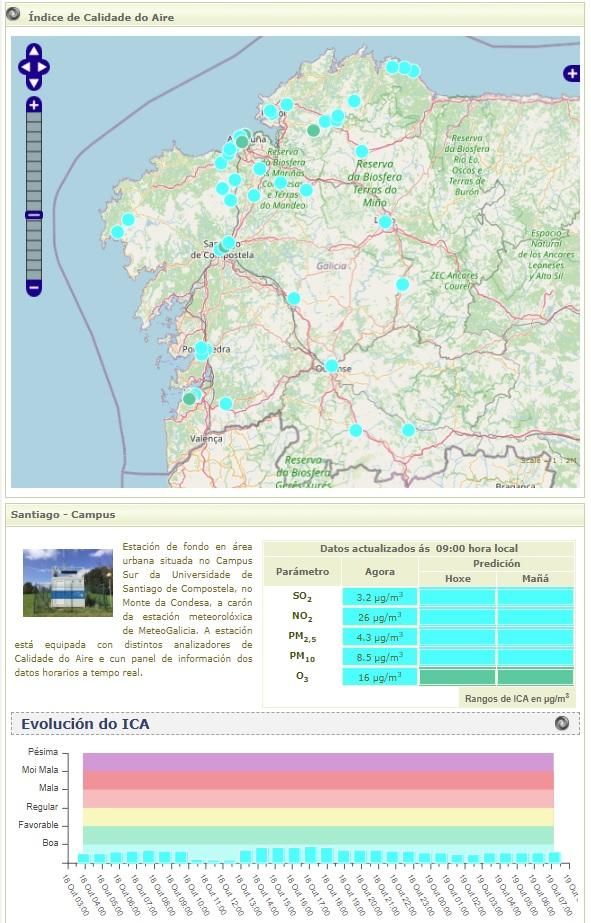Click the PM10 current value 8.5 µg/m³
Viewport: 591px width, 923px height.
[380, 657]
